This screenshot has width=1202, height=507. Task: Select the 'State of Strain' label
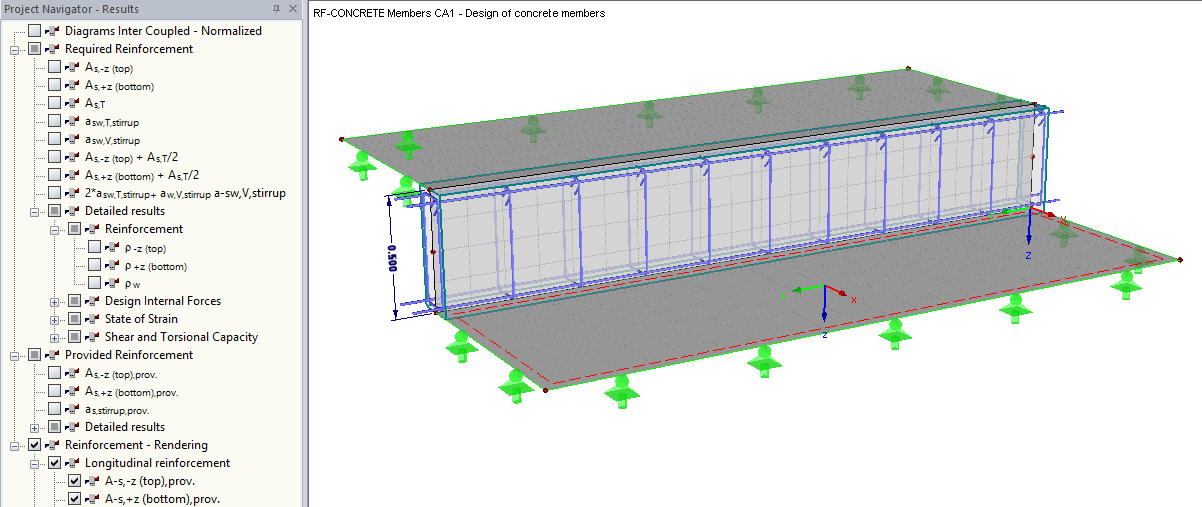pyautogui.click(x=142, y=319)
